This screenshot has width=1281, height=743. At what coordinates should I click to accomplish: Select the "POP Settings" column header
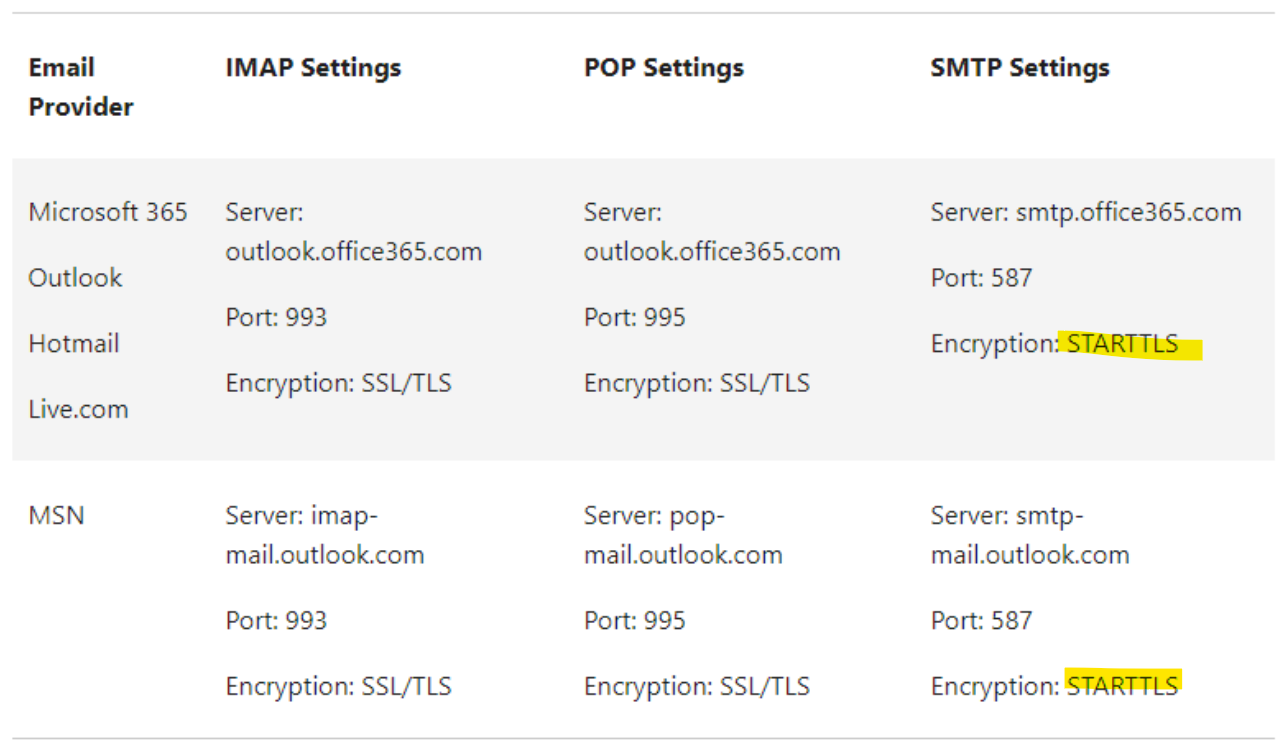click(x=663, y=68)
